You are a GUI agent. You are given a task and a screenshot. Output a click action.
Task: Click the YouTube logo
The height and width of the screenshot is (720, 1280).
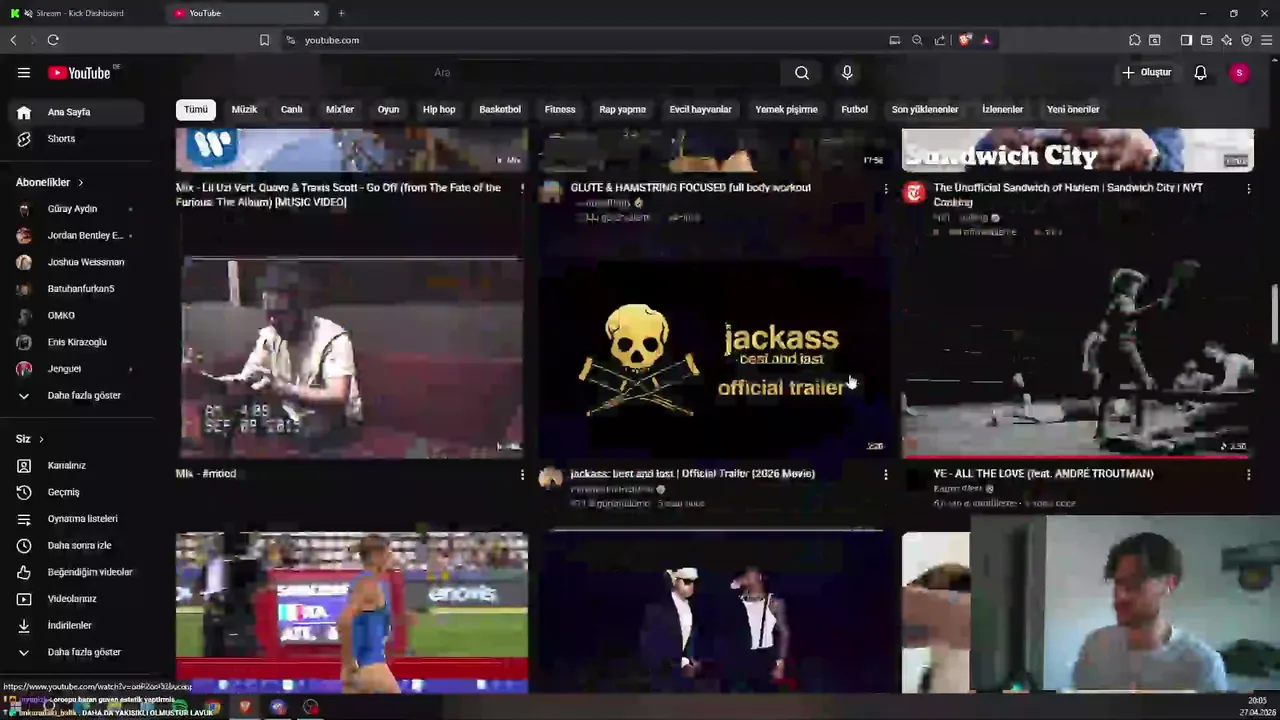click(80, 72)
